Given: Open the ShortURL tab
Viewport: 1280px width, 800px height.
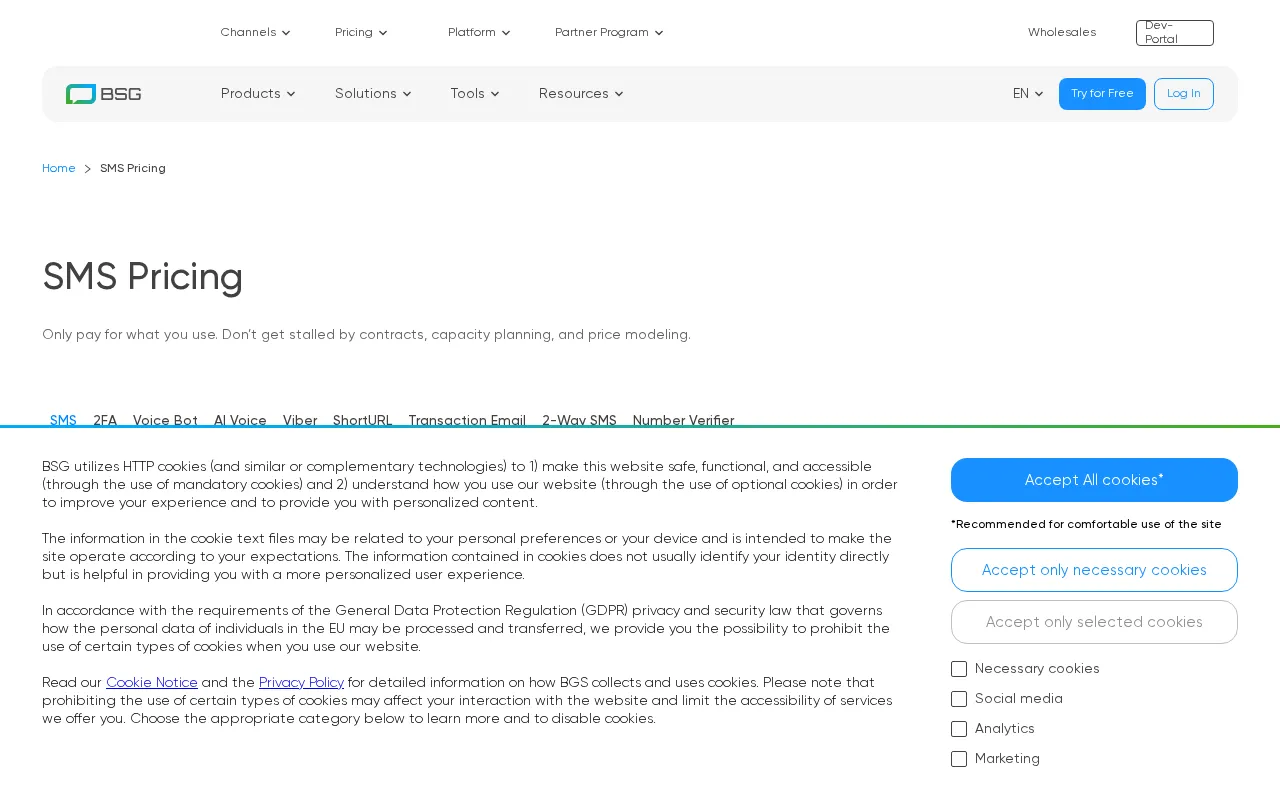Looking at the screenshot, I should [x=363, y=420].
